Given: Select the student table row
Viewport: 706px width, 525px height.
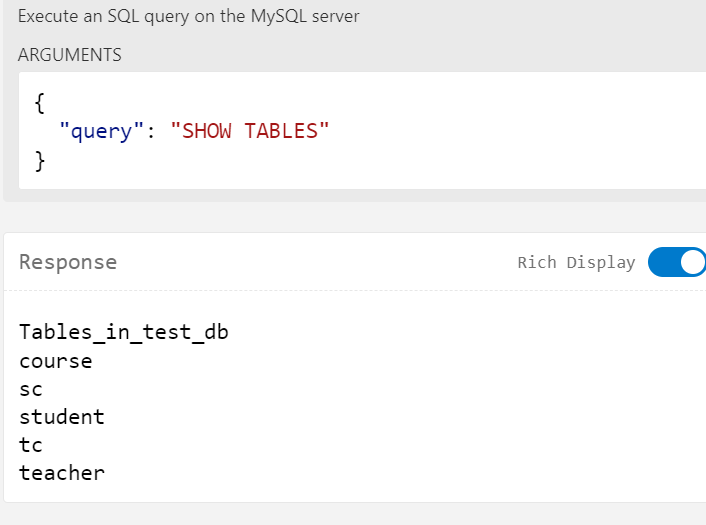Looking at the screenshot, I should click(62, 417).
